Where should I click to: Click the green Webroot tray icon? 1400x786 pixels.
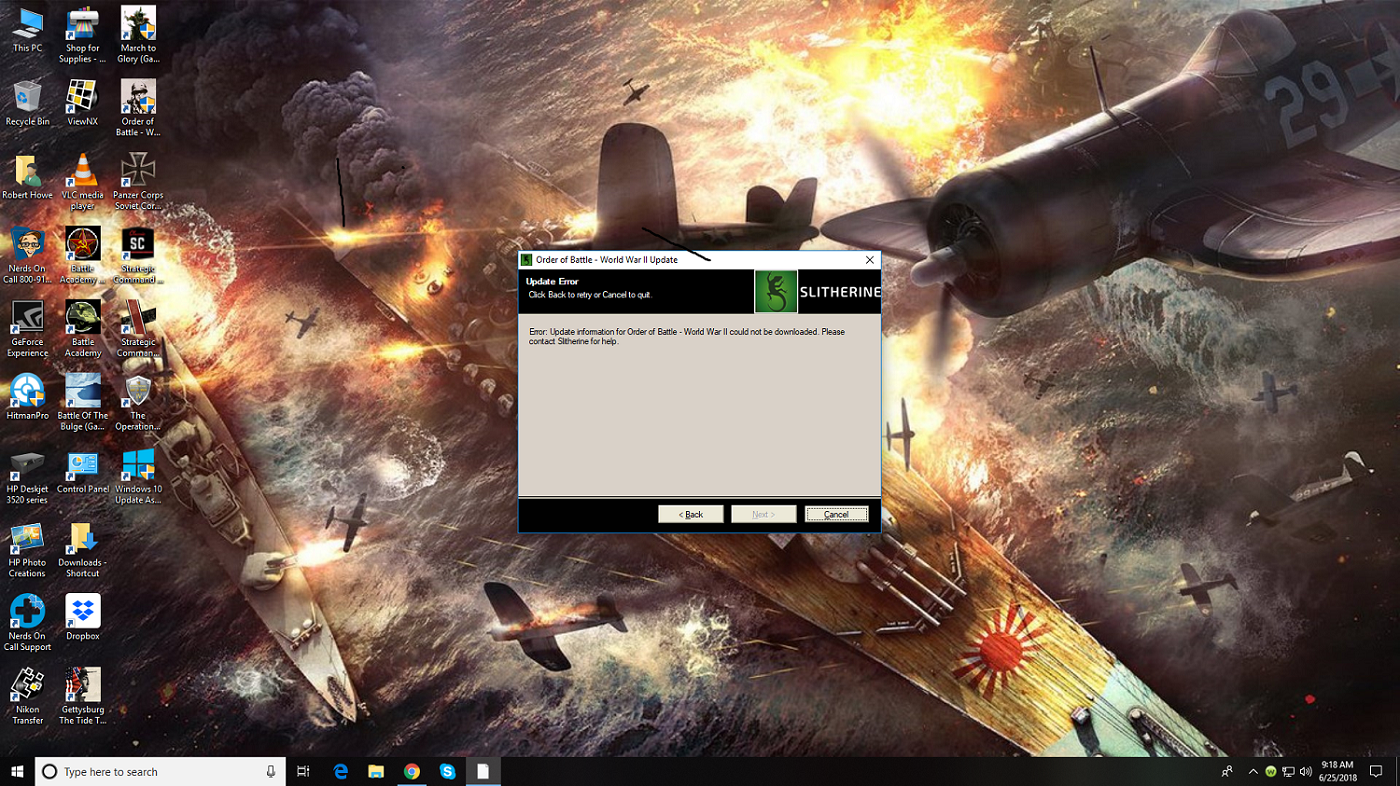click(1271, 772)
